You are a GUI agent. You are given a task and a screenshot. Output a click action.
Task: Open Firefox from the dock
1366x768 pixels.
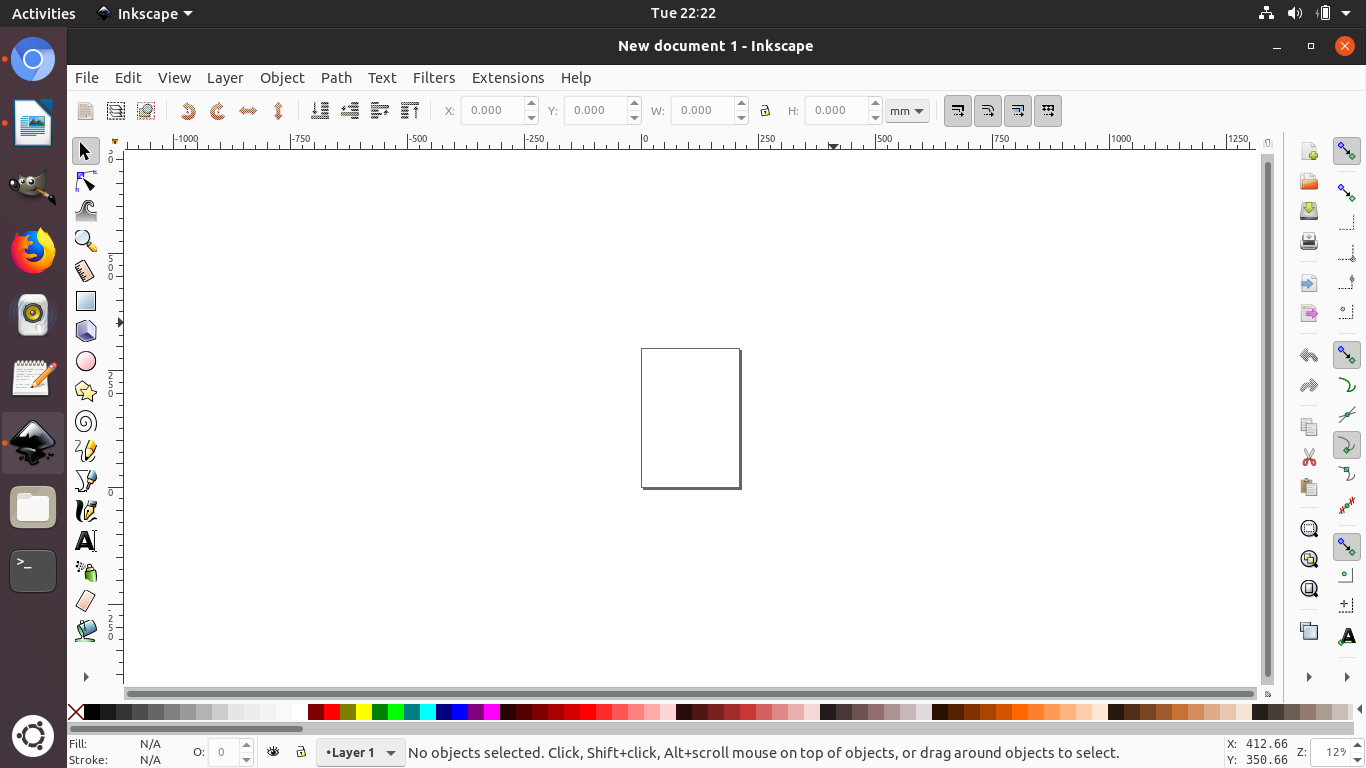tap(33, 250)
